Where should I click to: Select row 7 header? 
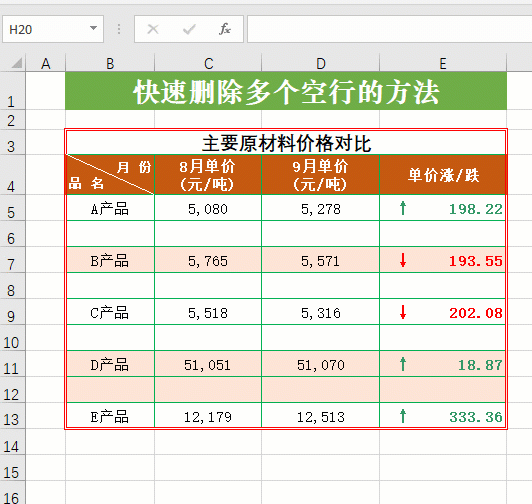[13, 260]
